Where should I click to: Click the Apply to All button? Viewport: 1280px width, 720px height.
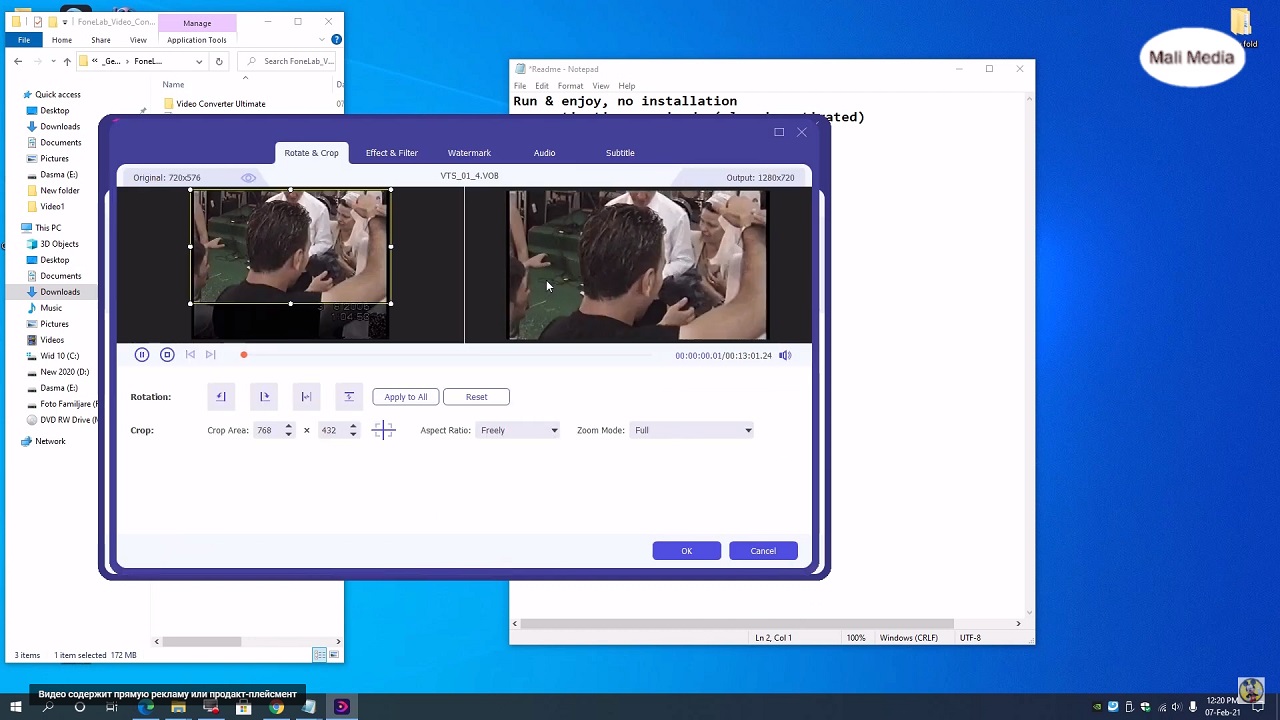click(405, 397)
